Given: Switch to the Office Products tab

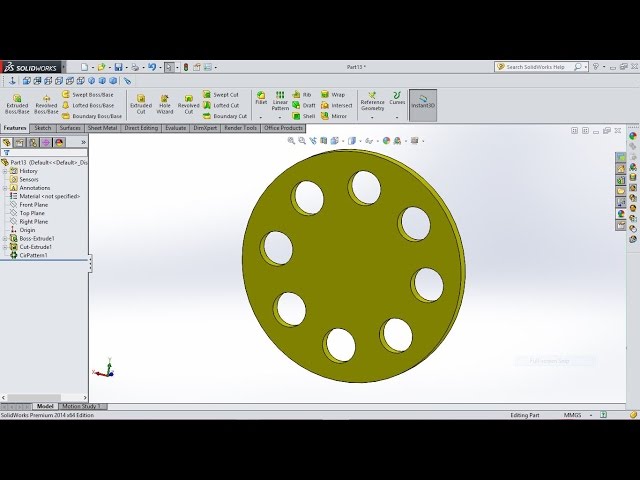Looking at the screenshot, I should coord(283,128).
